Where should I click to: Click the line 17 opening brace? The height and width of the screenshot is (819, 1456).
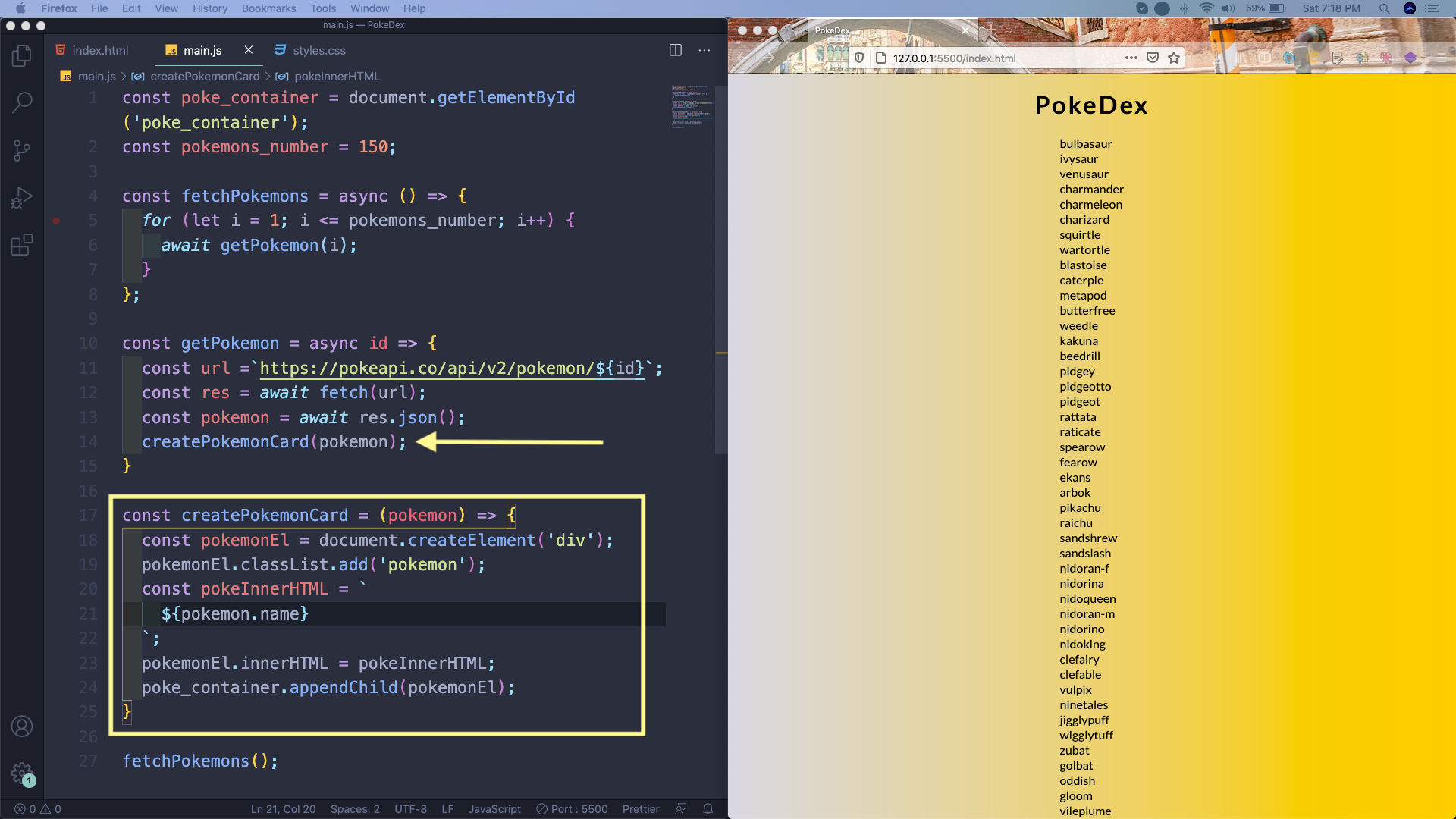511,516
